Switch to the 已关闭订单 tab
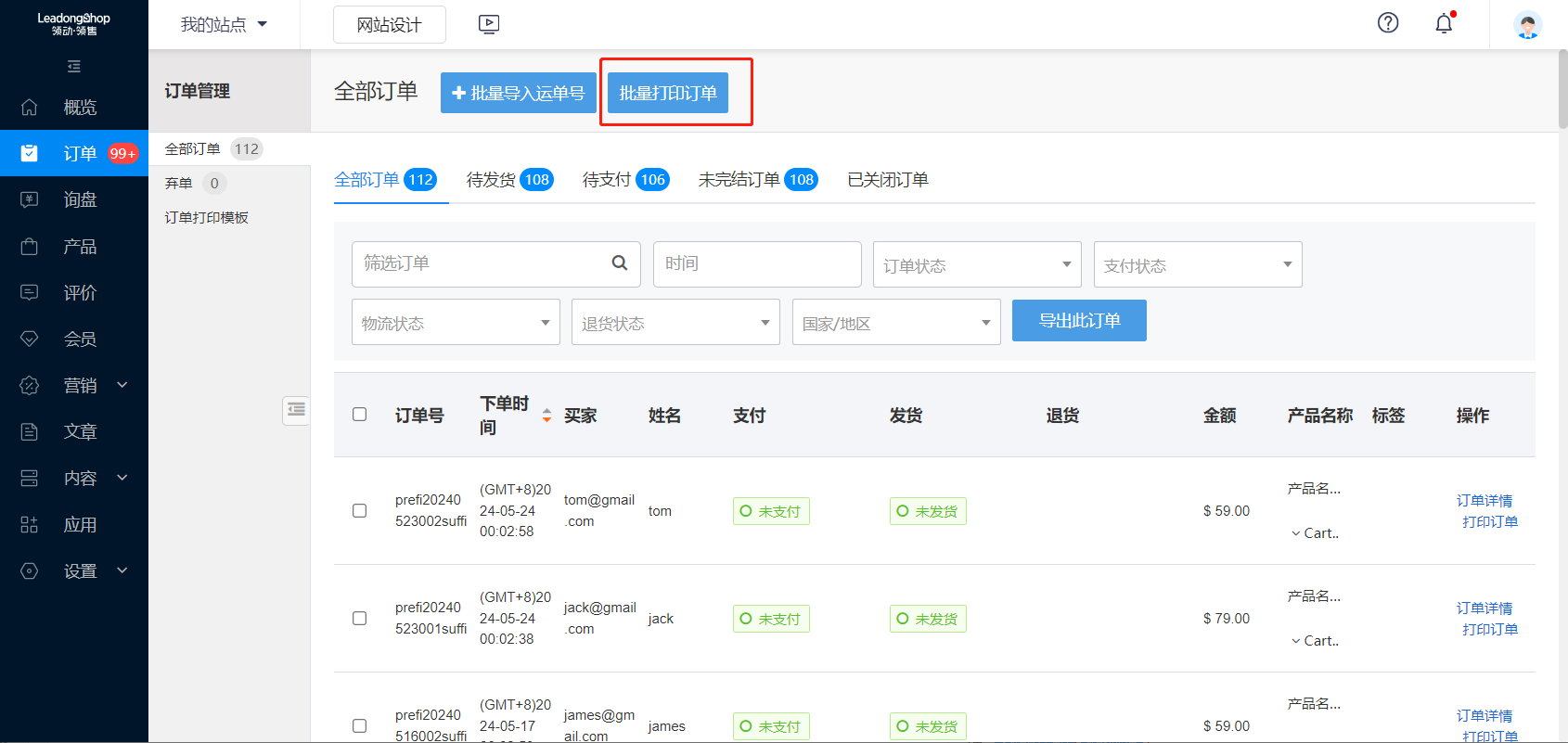 click(x=887, y=180)
